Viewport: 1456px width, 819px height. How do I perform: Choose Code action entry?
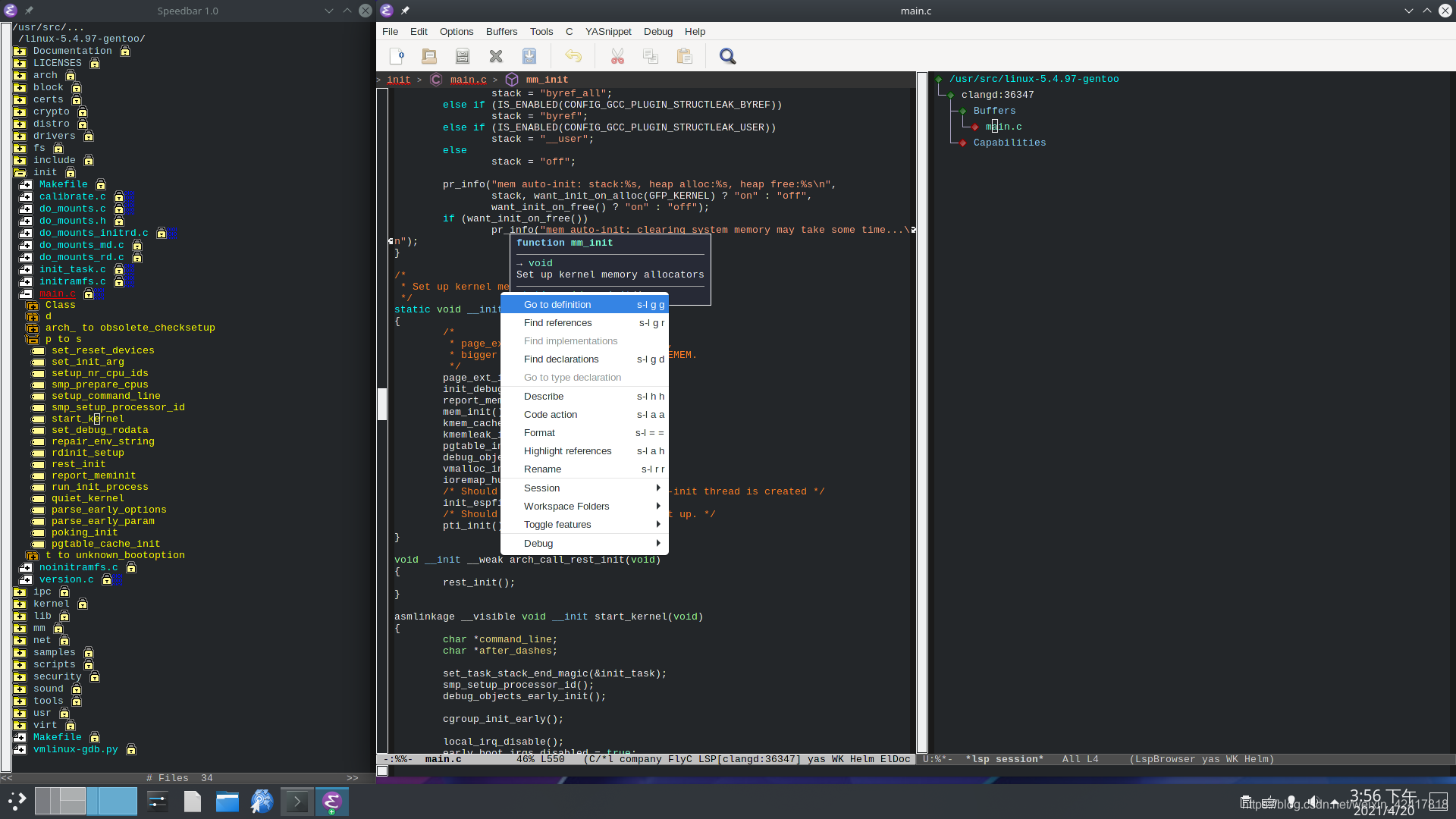point(585,415)
